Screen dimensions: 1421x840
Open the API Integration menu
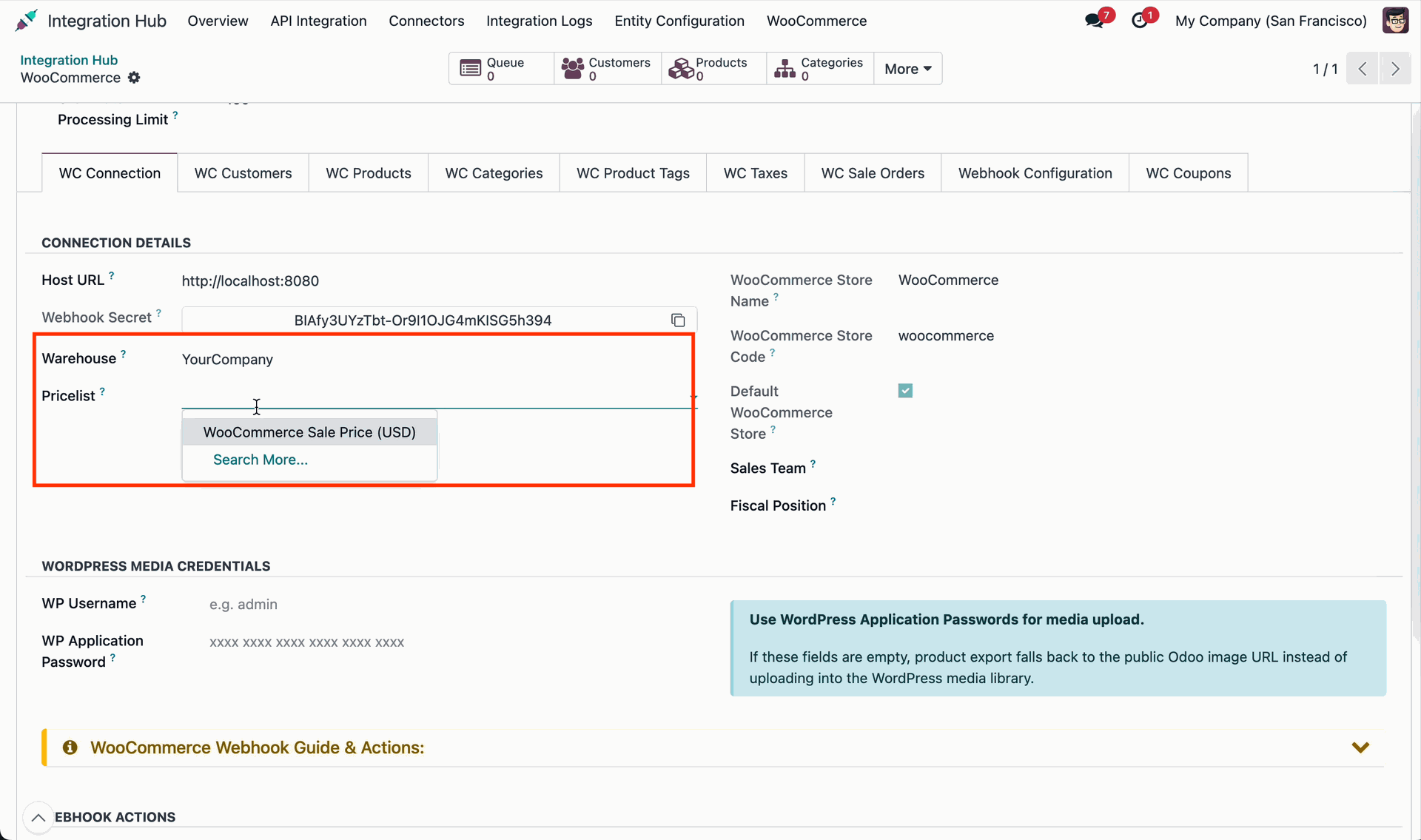point(318,21)
